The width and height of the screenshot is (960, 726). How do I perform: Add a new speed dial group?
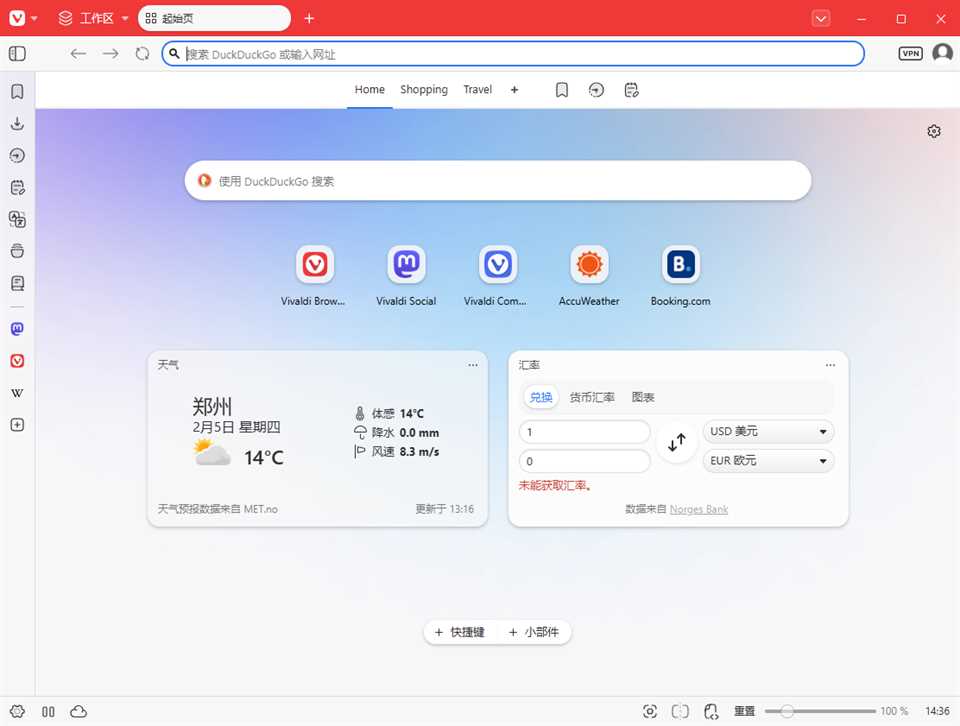(x=514, y=90)
